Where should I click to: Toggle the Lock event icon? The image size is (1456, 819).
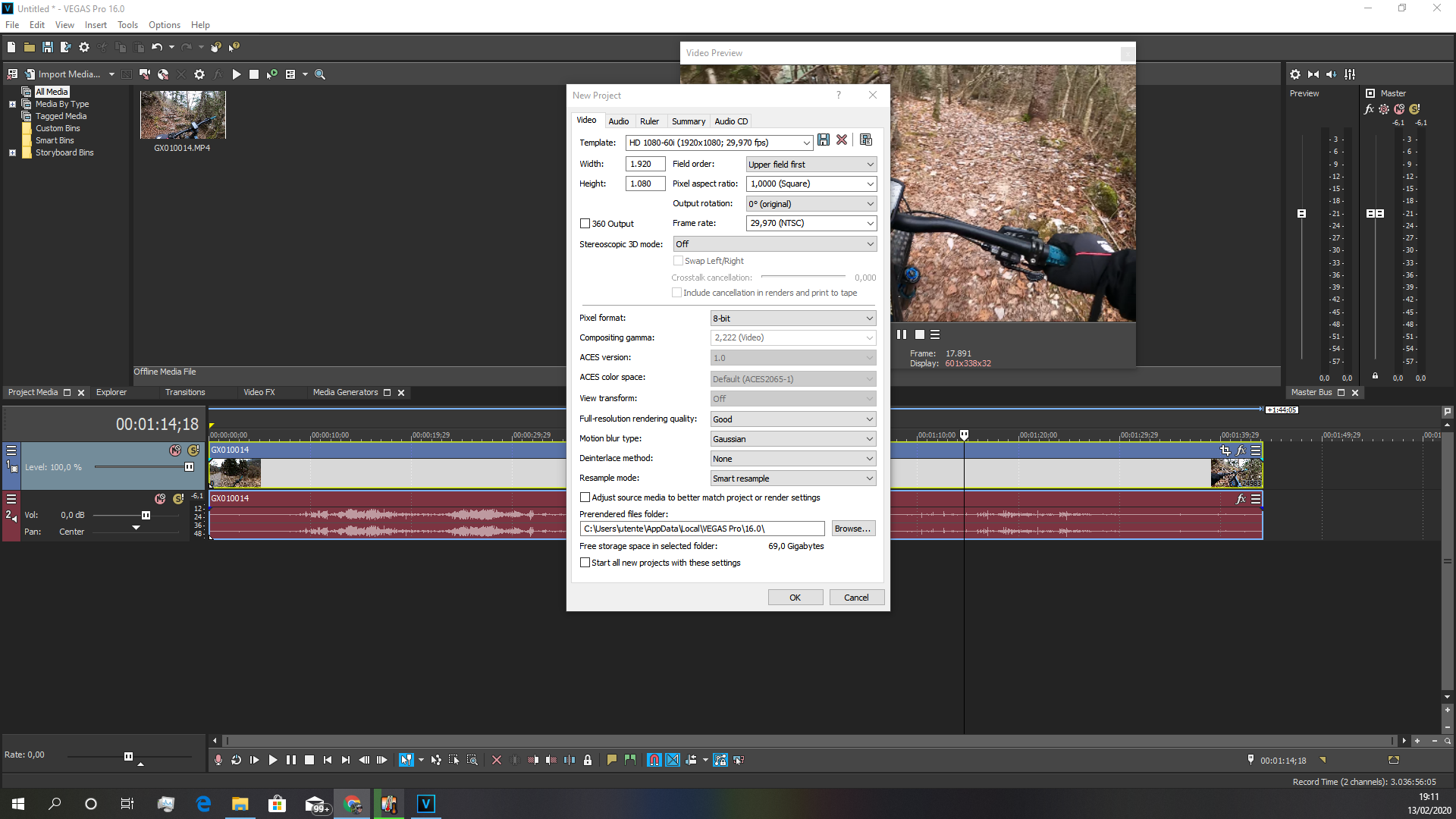588,760
